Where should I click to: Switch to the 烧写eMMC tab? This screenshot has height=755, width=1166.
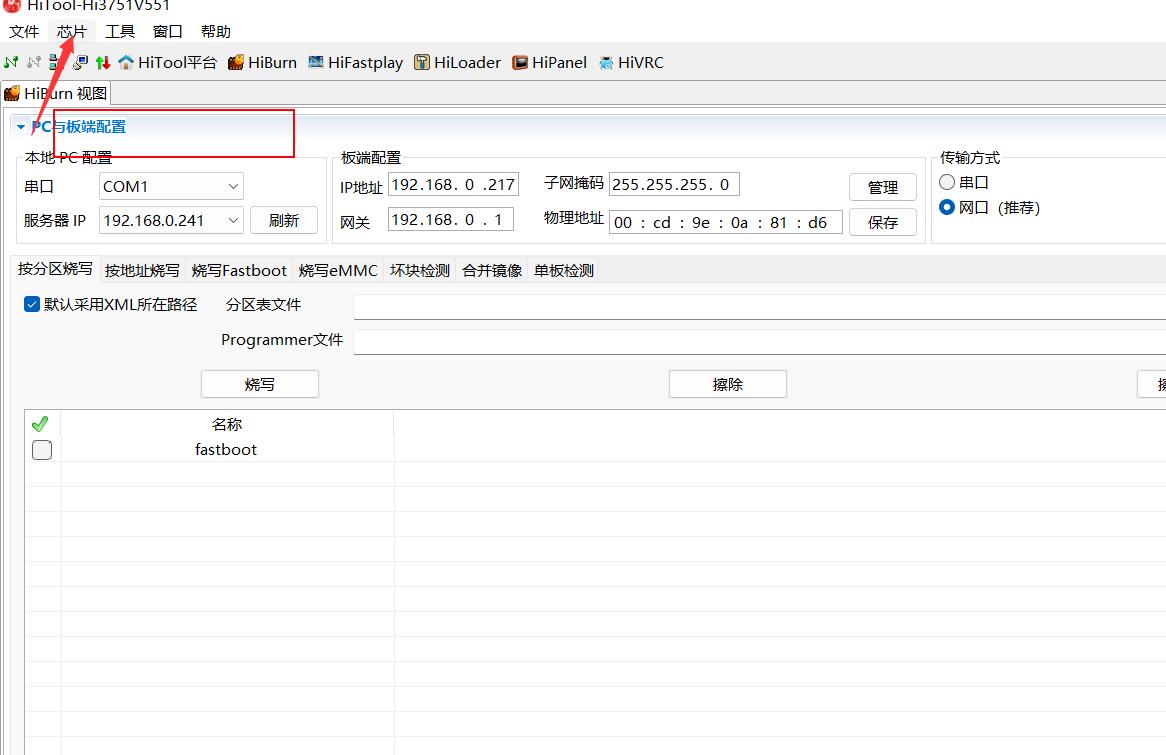(338, 270)
